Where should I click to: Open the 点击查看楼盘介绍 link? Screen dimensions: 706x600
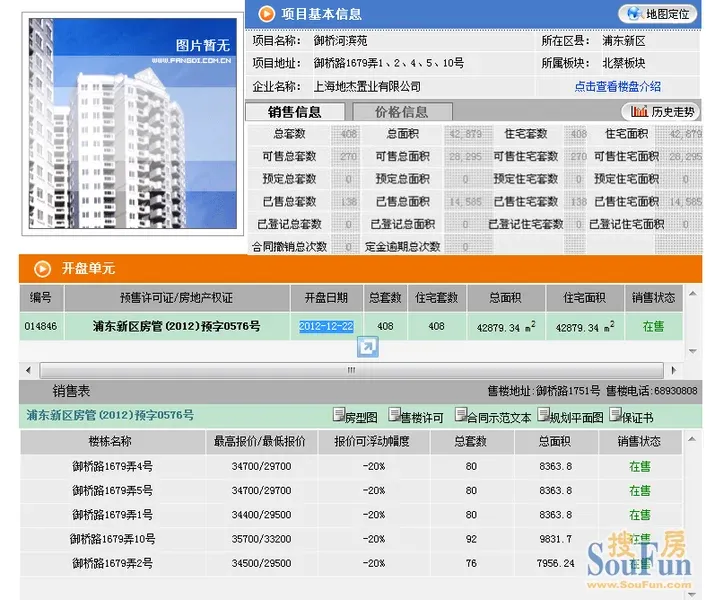click(618, 86)
